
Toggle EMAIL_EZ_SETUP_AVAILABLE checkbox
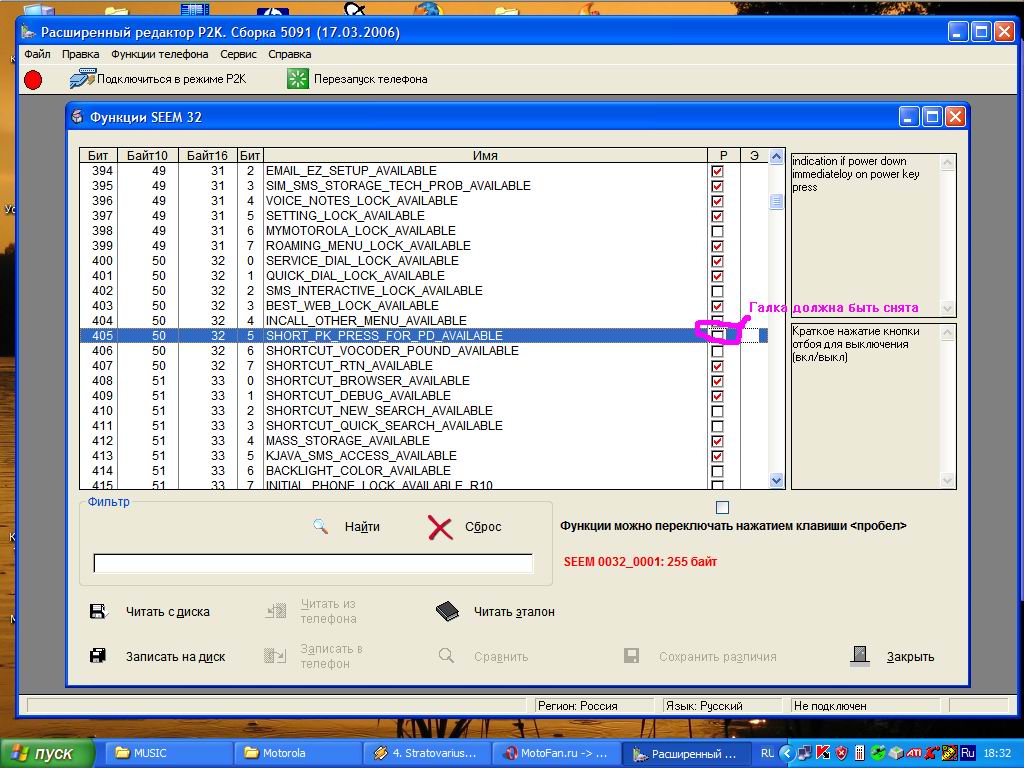pyautogui.click(x=717, y=171)
